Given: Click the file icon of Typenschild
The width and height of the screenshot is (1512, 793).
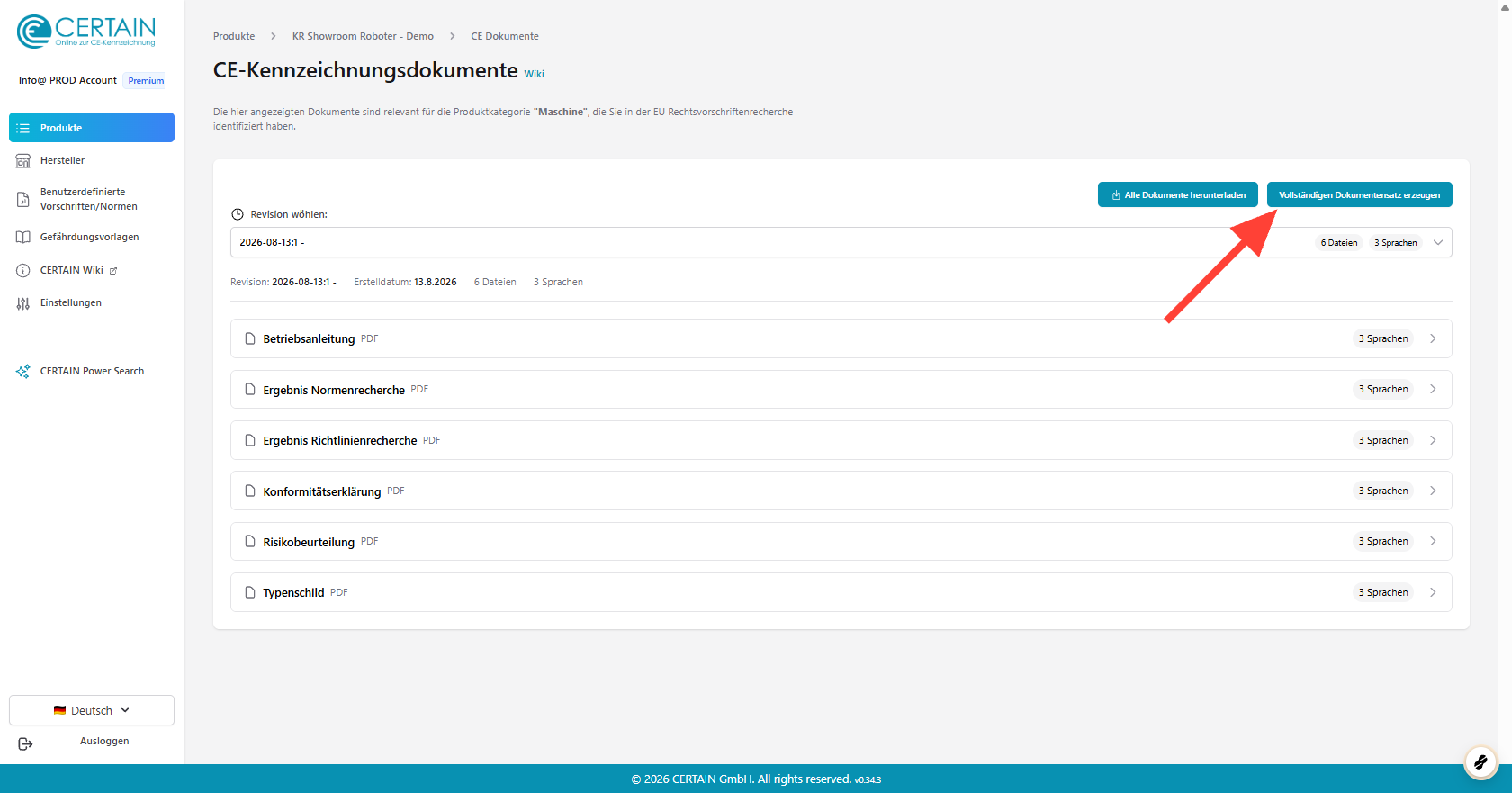Looking at the screenshot, I should [250, 592].
